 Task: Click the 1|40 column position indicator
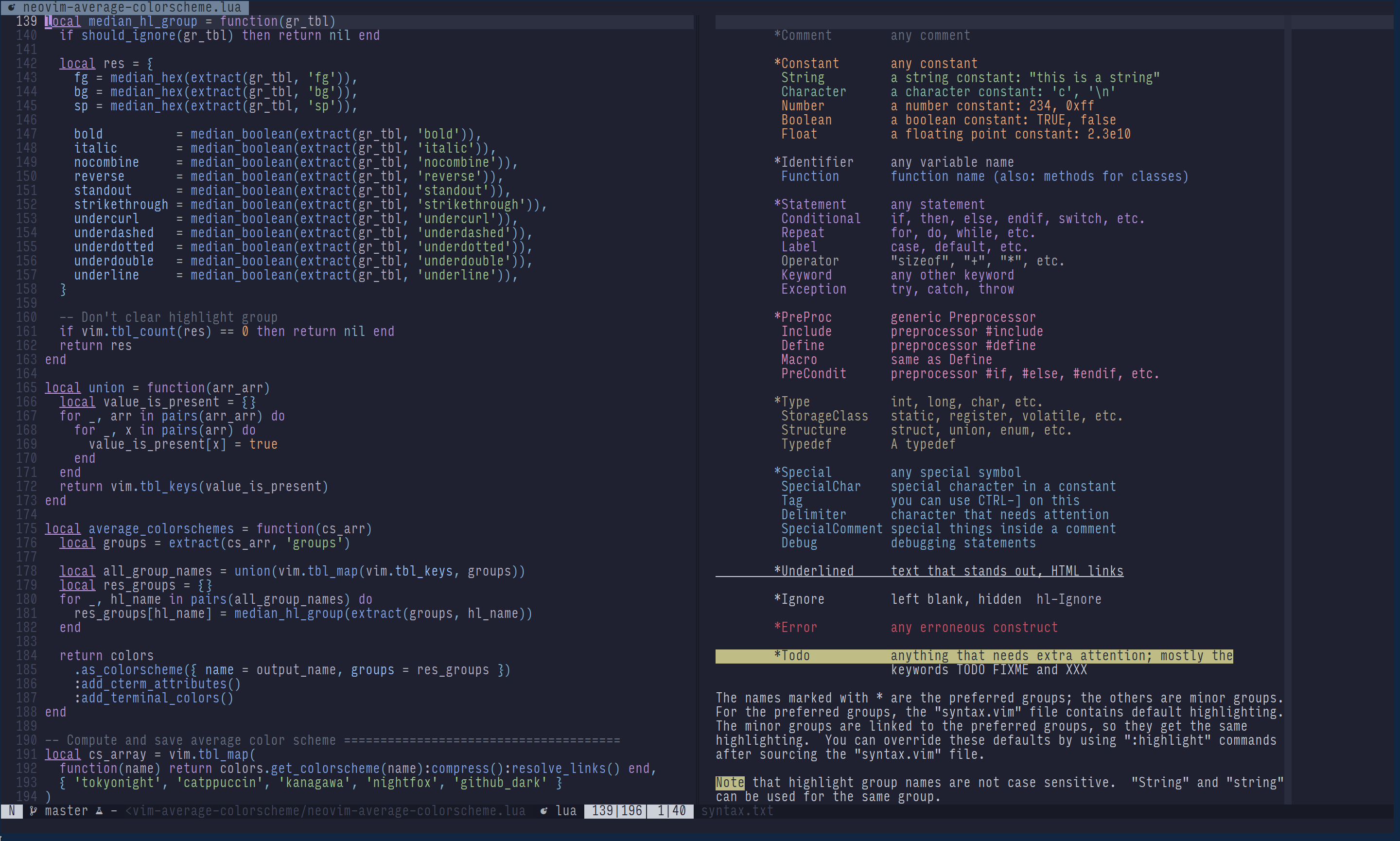[671, 811]
